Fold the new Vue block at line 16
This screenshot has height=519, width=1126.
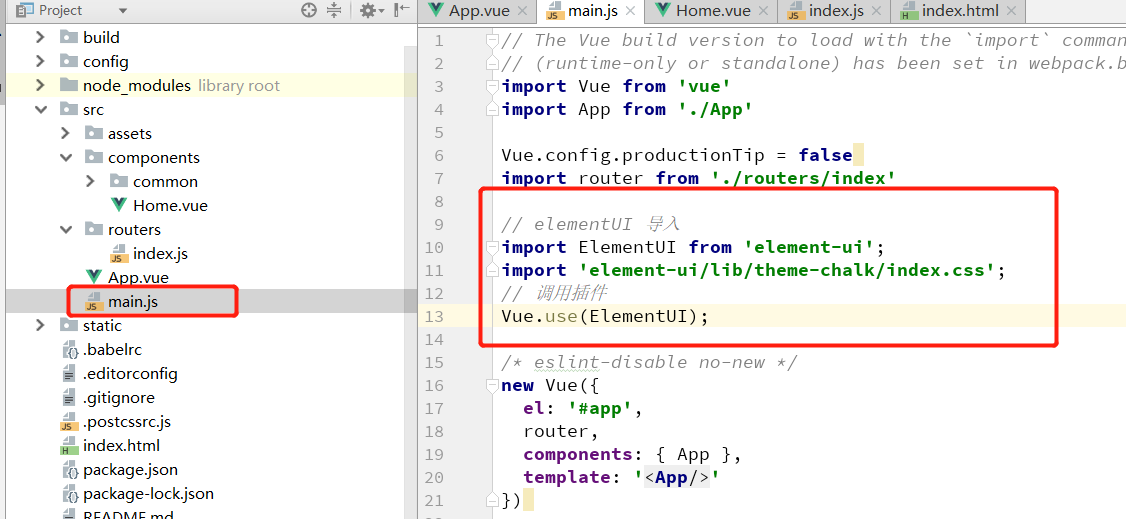pyautogui.click(x=492, y=385)
